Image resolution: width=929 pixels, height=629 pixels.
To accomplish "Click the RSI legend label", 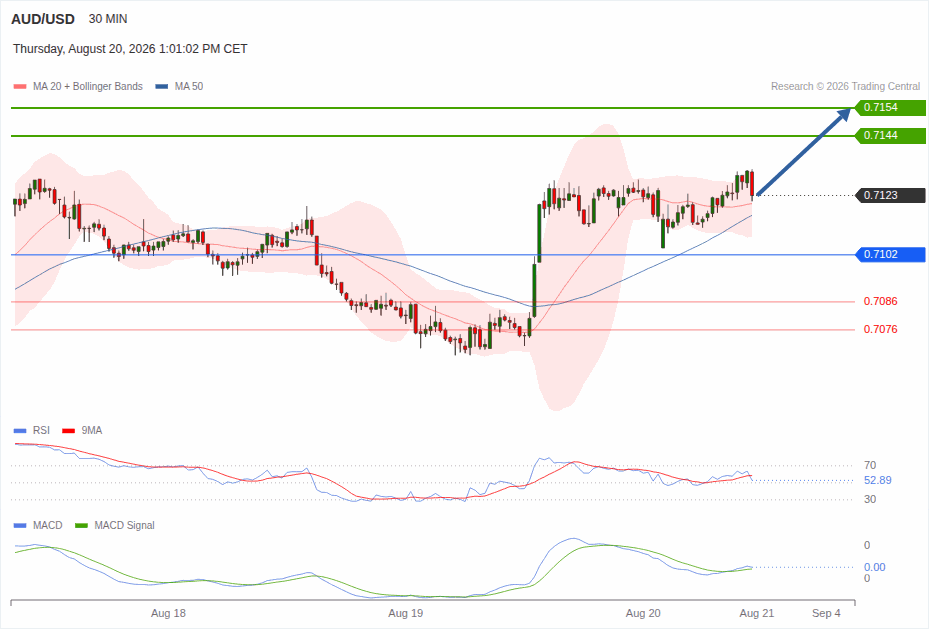I will point(41,431).
